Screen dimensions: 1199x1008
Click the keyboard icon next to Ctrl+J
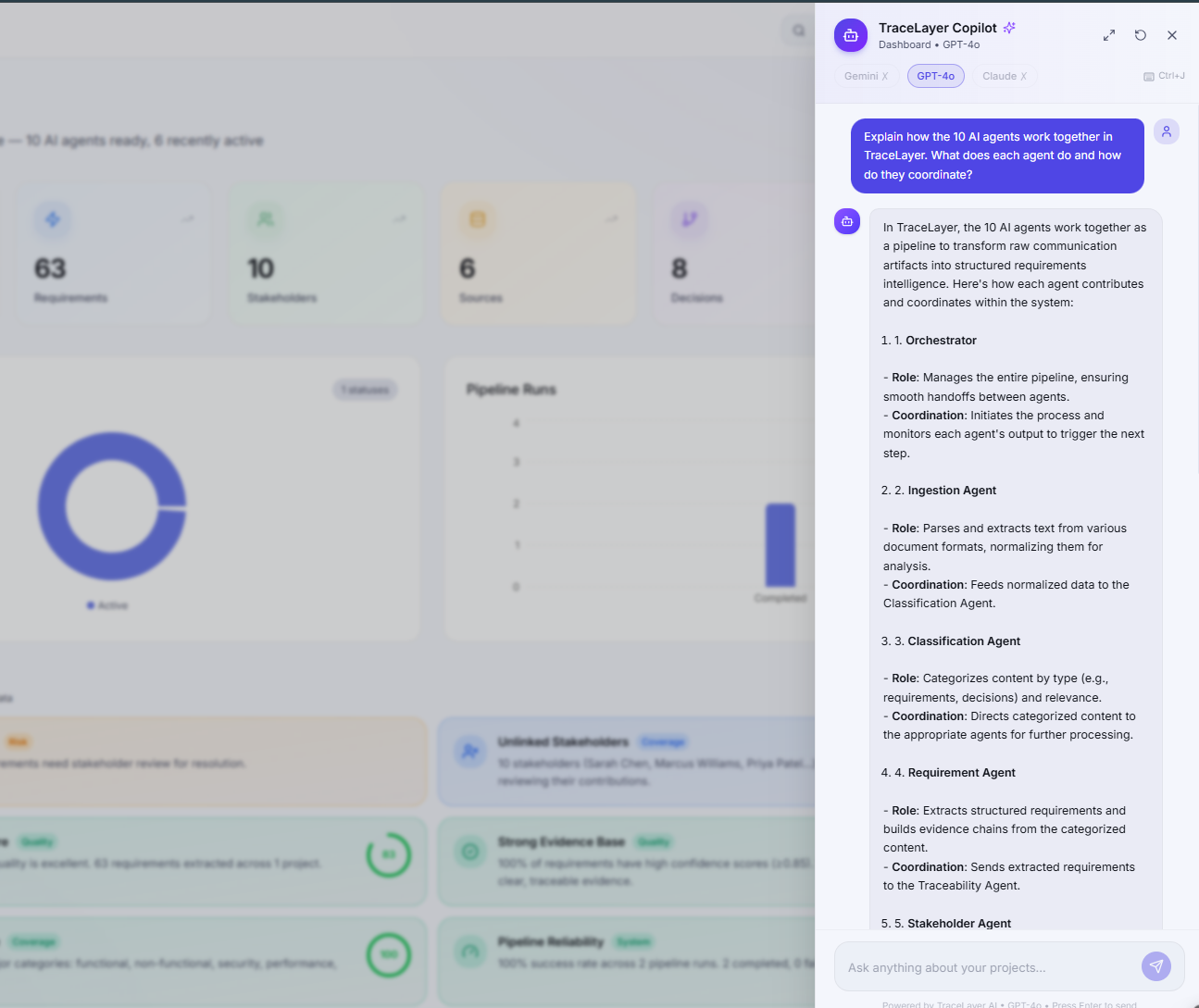1148,77
